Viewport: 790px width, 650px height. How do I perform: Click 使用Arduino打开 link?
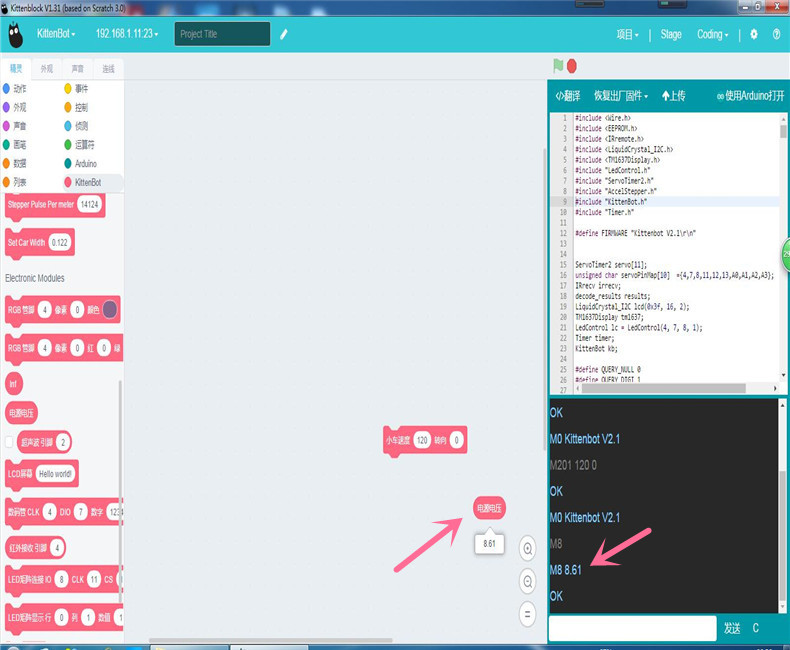[x=749, y=96]
